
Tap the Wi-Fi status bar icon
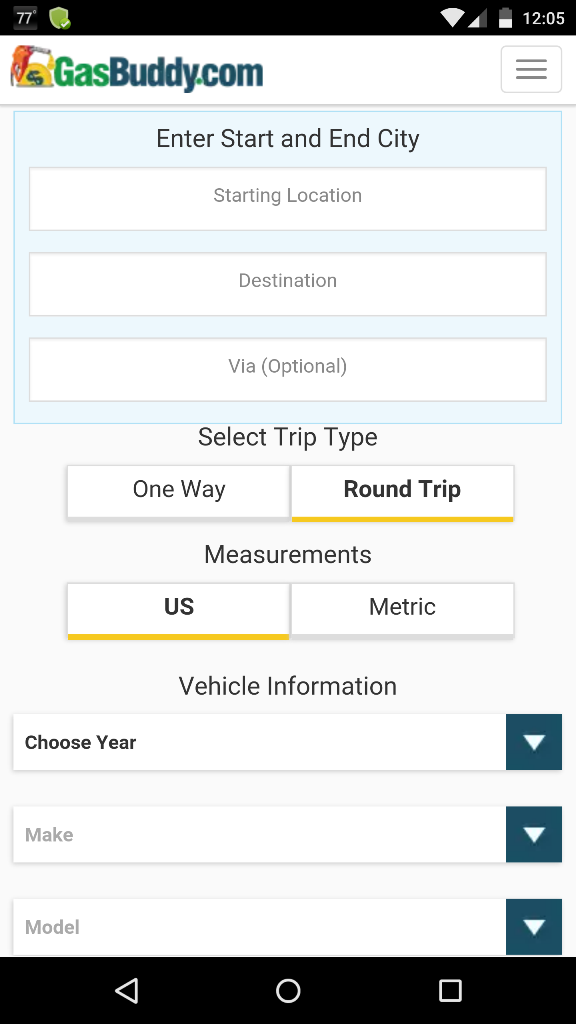(x=452, y=17)
